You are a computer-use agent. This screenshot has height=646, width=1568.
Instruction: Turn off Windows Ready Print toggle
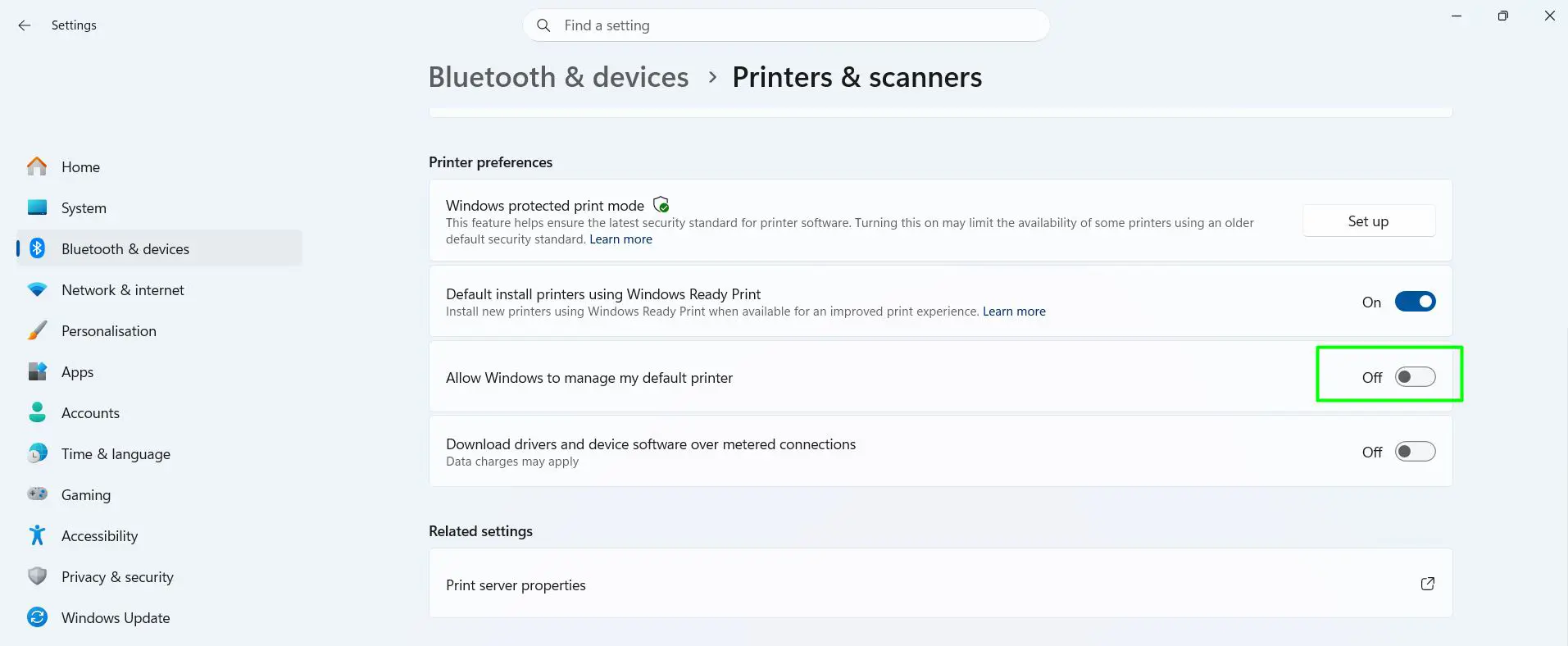click(x=1415, y=302)
